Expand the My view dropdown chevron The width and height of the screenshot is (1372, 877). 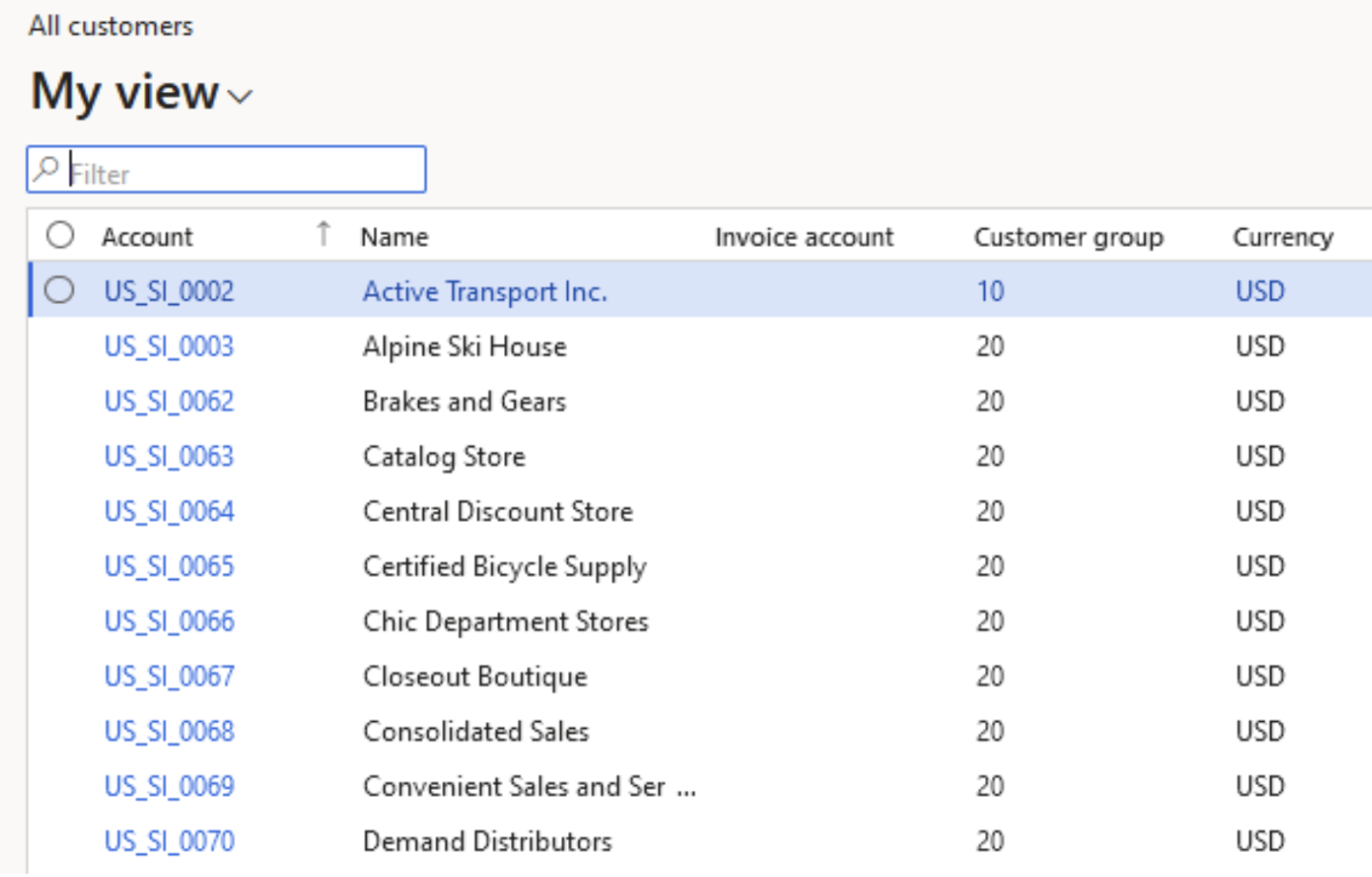click(x=240, y=96)
